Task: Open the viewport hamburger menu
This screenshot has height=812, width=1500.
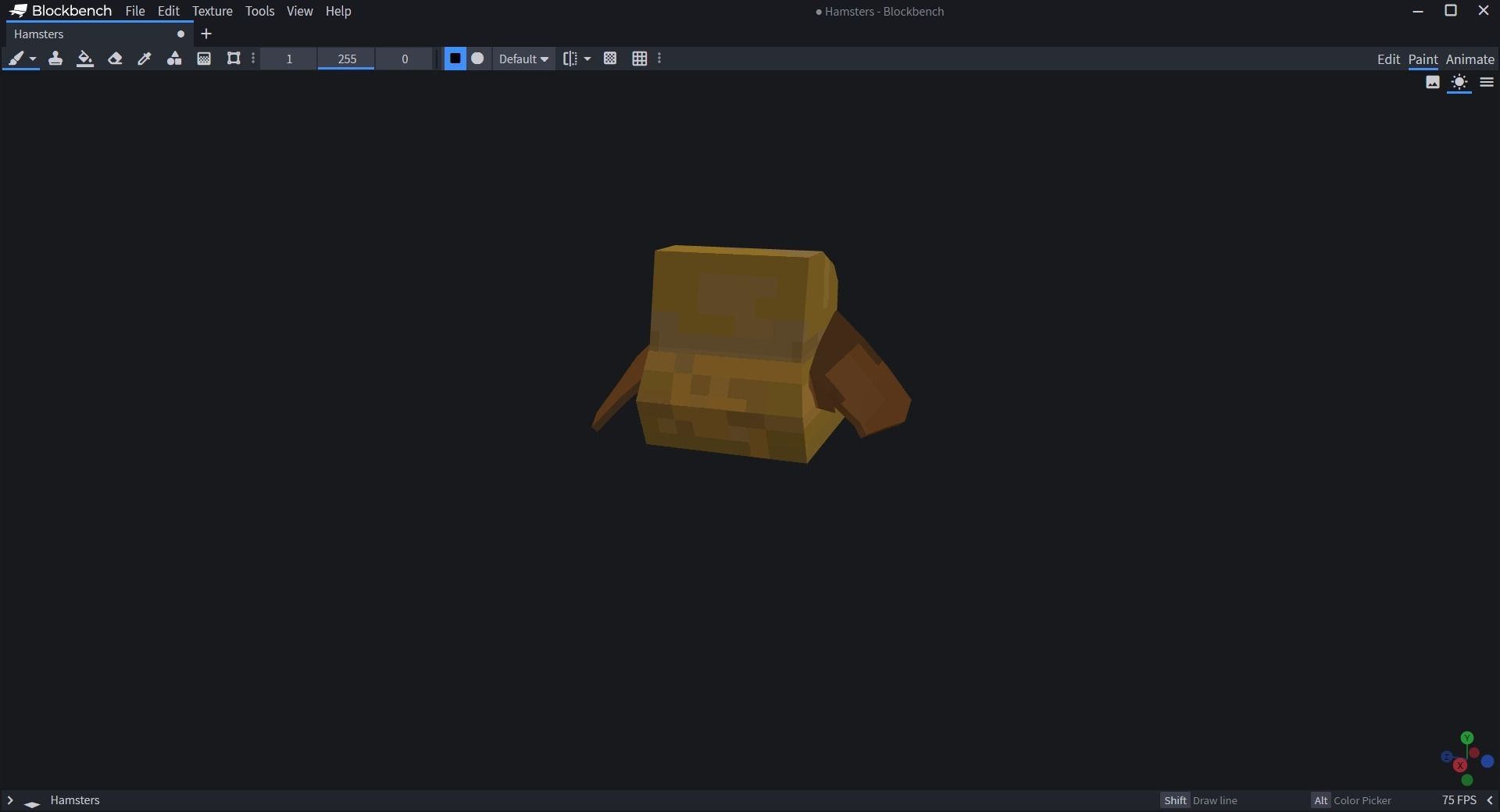Action: pyautogui.click(x=1487, y=83)
